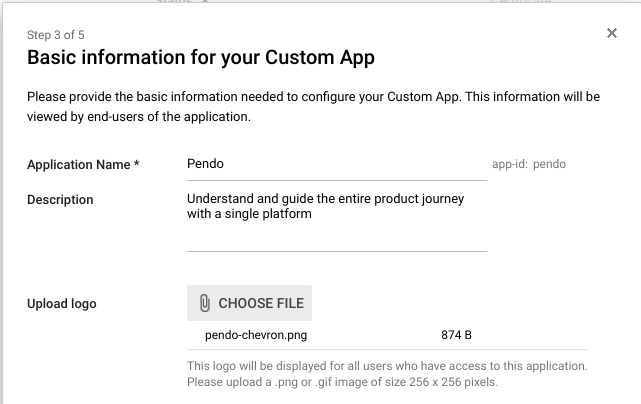This screenshot has width=641, height=404.
Task: Select the uploaded pendo-chevron.png file name
Action: tap(256, 335)
